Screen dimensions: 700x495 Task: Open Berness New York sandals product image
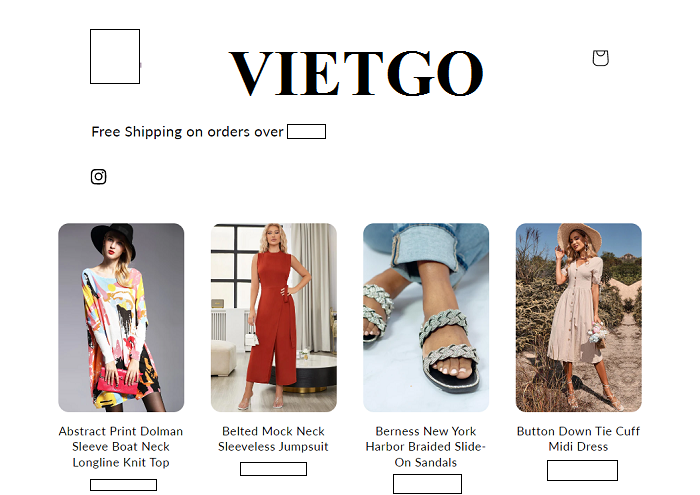pyautogui.click(x=426, y=317)
